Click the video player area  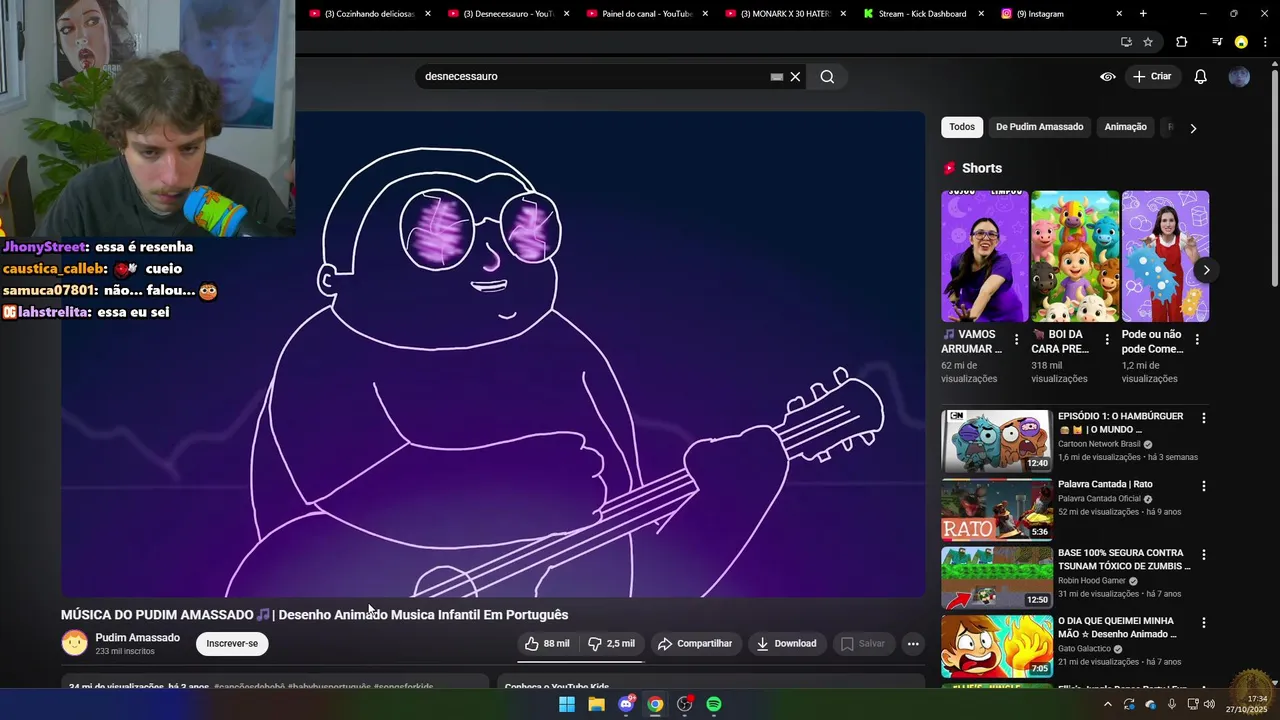(x=493, y=354)
